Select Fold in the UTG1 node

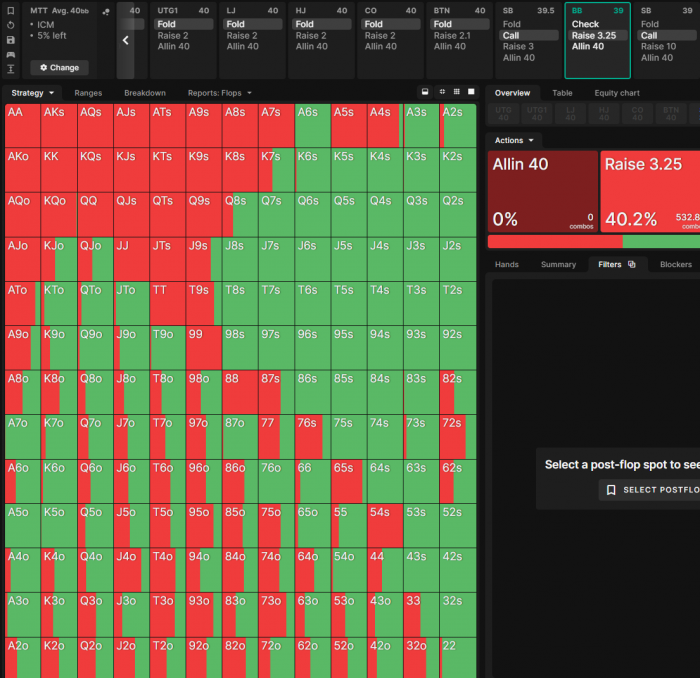tap(183, 24)
